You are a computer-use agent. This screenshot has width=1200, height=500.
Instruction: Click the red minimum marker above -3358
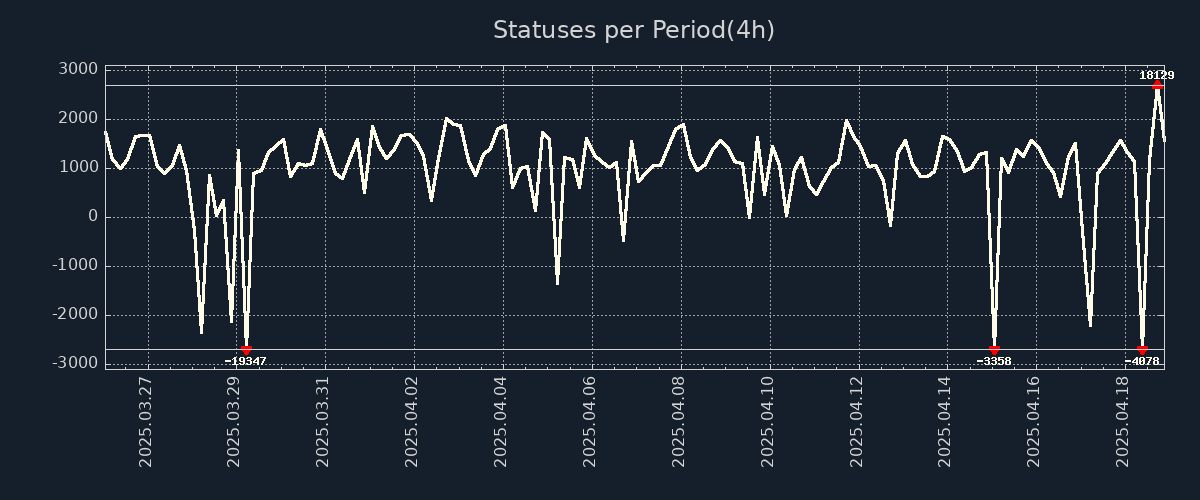click(994, 349)
